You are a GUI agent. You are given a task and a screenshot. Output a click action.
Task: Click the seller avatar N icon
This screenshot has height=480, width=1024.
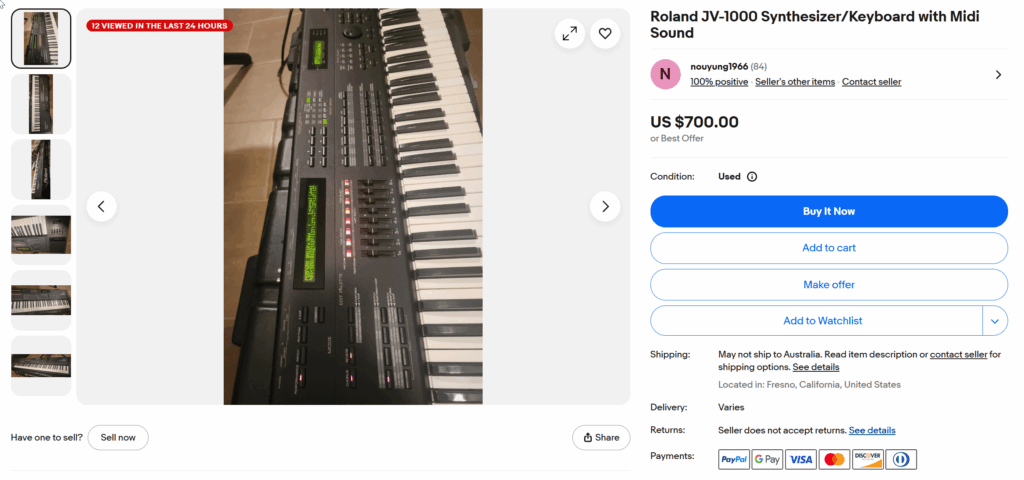click(665, 74)
